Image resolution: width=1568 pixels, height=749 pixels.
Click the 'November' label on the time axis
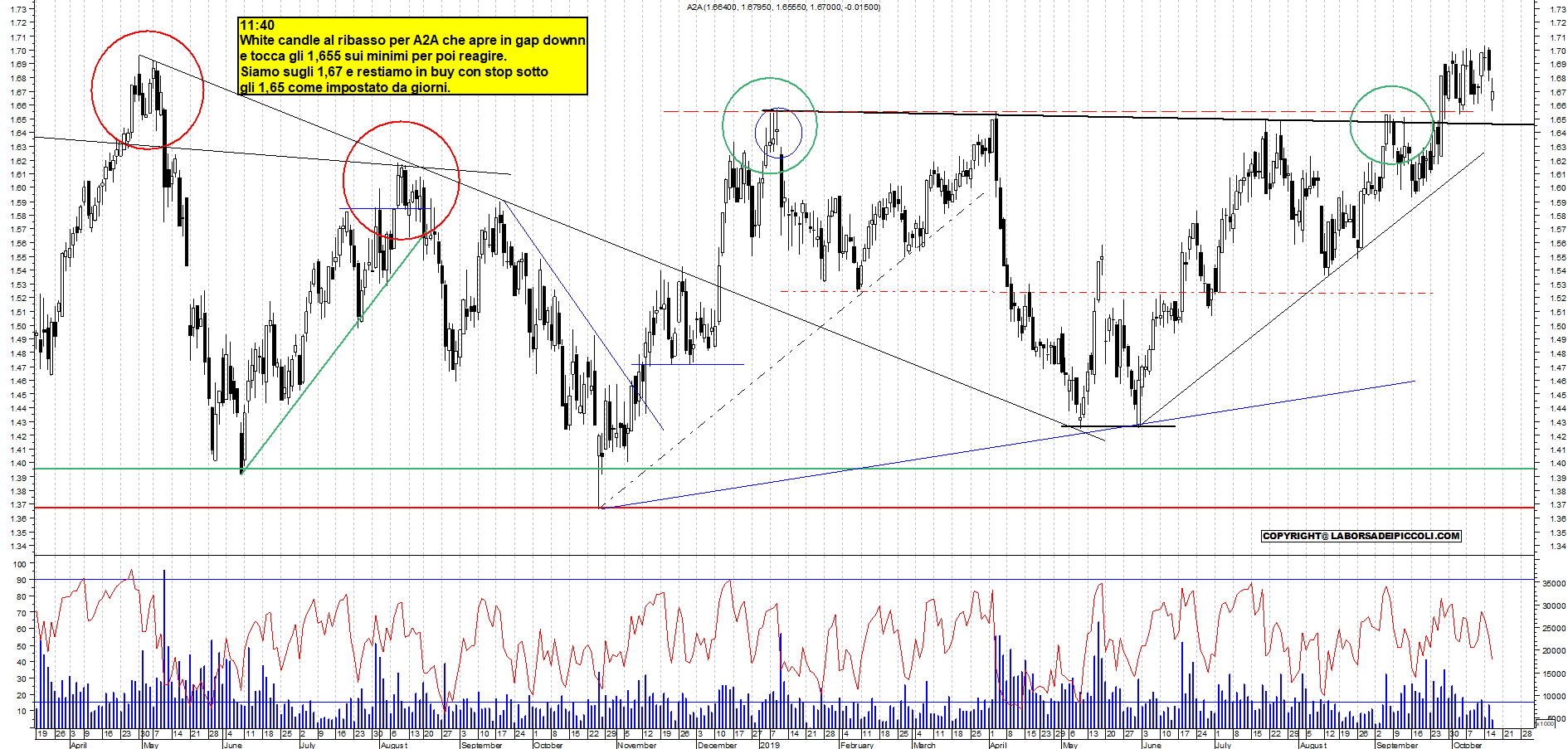click(x=637, y=745)
